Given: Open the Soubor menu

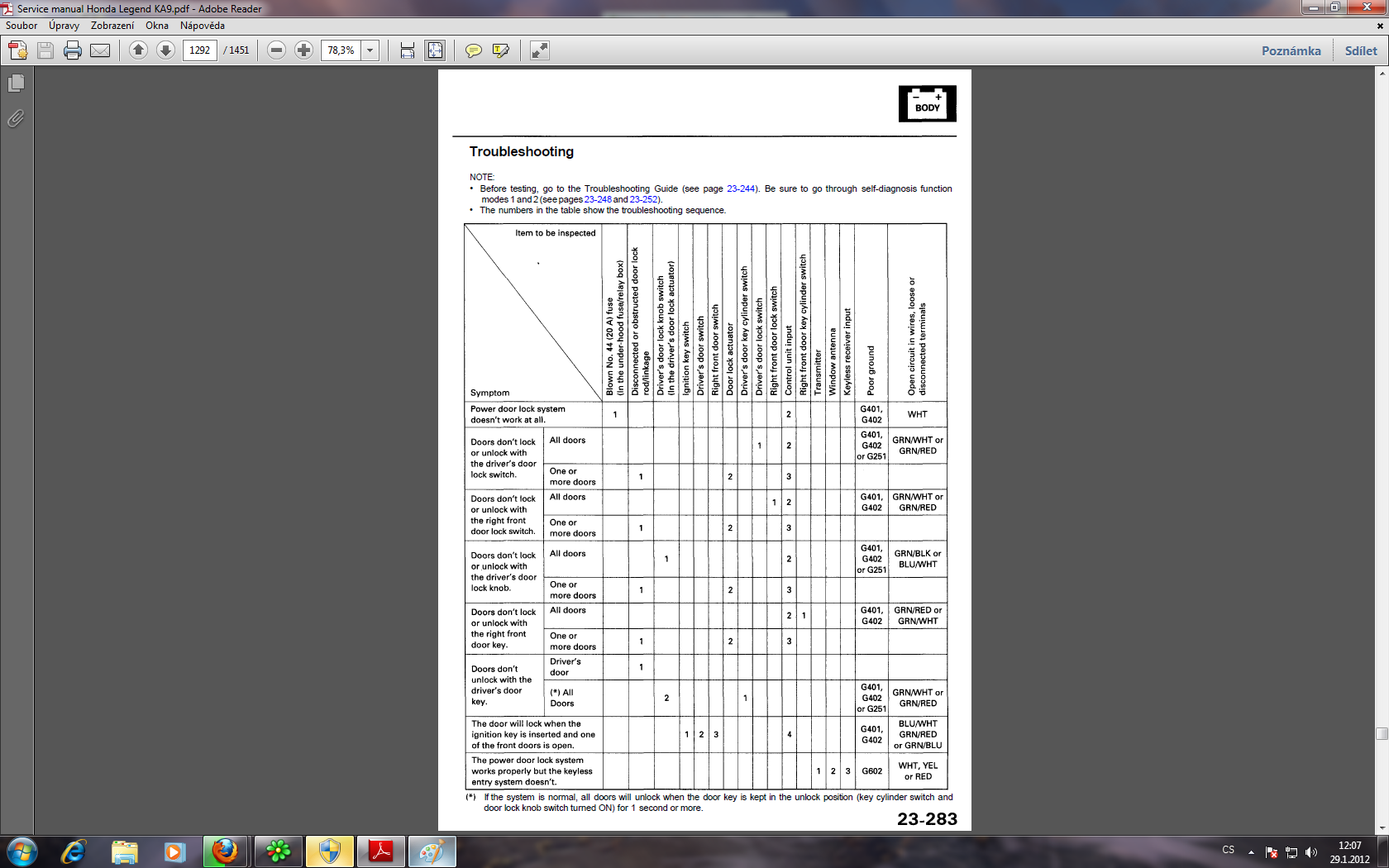Looking at the screenshot, I should 21,26.
